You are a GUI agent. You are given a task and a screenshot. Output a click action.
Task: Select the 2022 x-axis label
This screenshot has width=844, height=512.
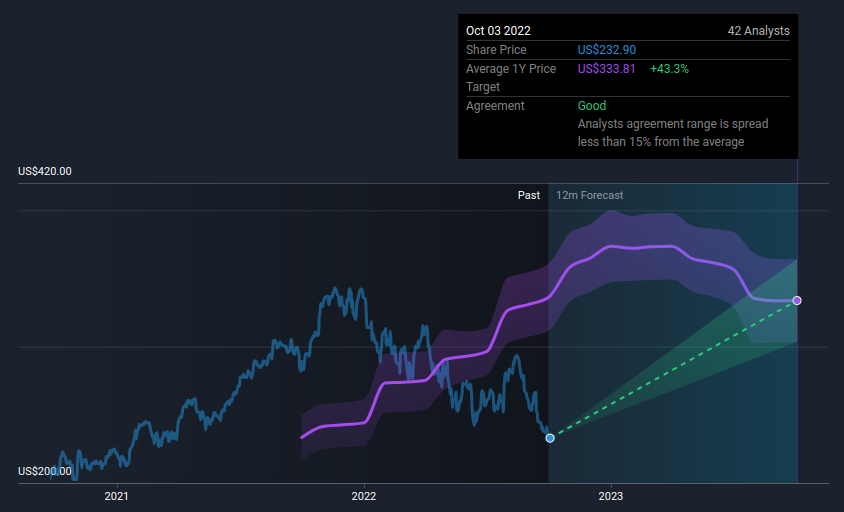364,496
